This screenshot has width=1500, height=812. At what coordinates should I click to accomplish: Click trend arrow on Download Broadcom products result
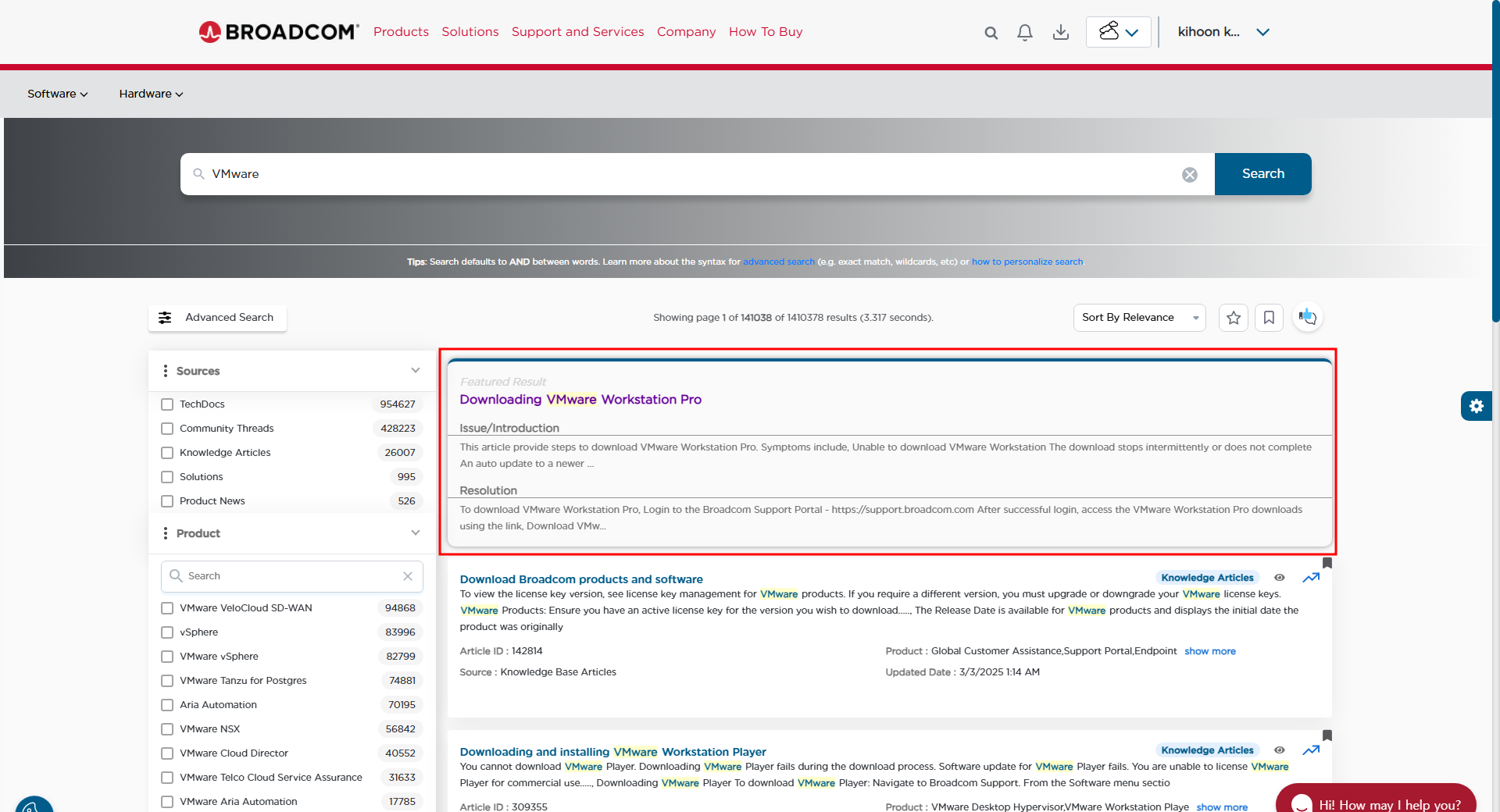[x=1311, y=578]
